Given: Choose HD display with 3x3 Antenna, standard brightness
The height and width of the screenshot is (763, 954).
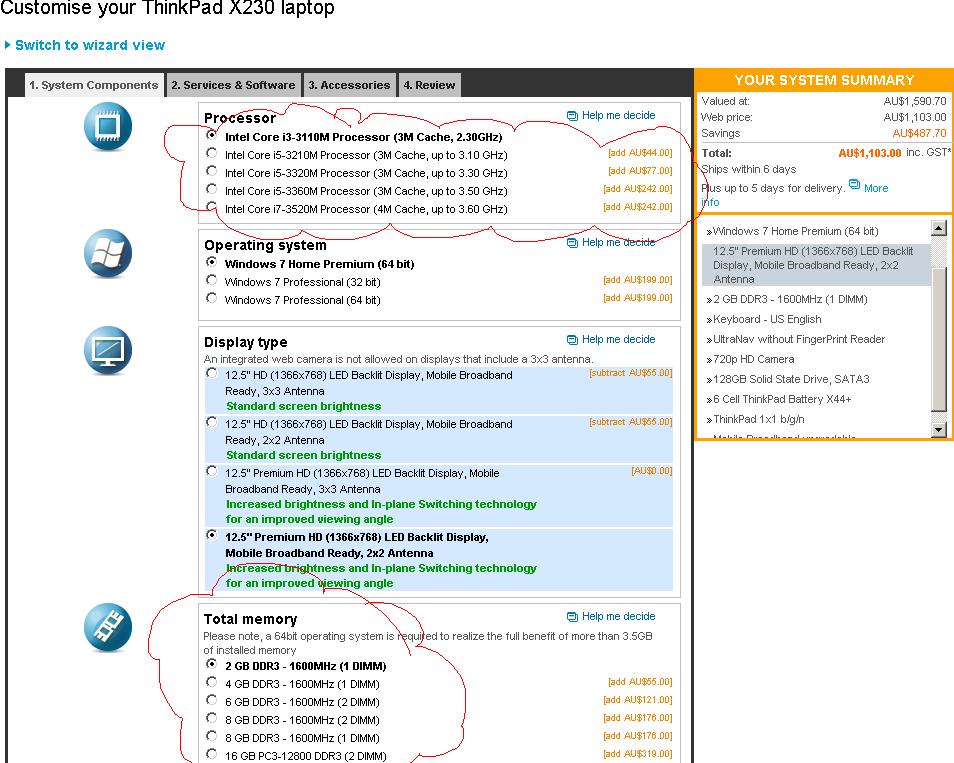Looking at the screenshot, I should click(x=211, y=373).
